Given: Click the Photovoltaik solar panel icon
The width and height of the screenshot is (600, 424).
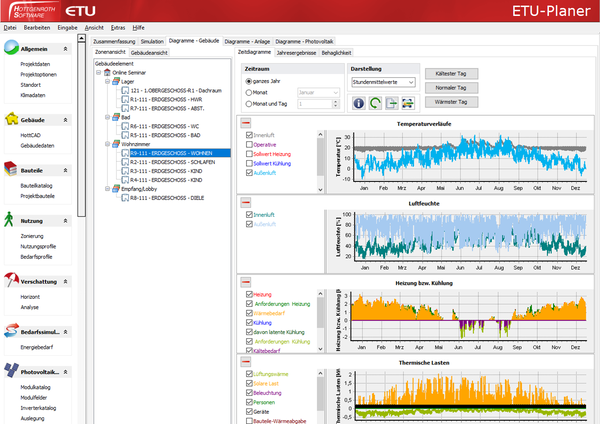Looking at the screenshot, I should pos(11,370).
